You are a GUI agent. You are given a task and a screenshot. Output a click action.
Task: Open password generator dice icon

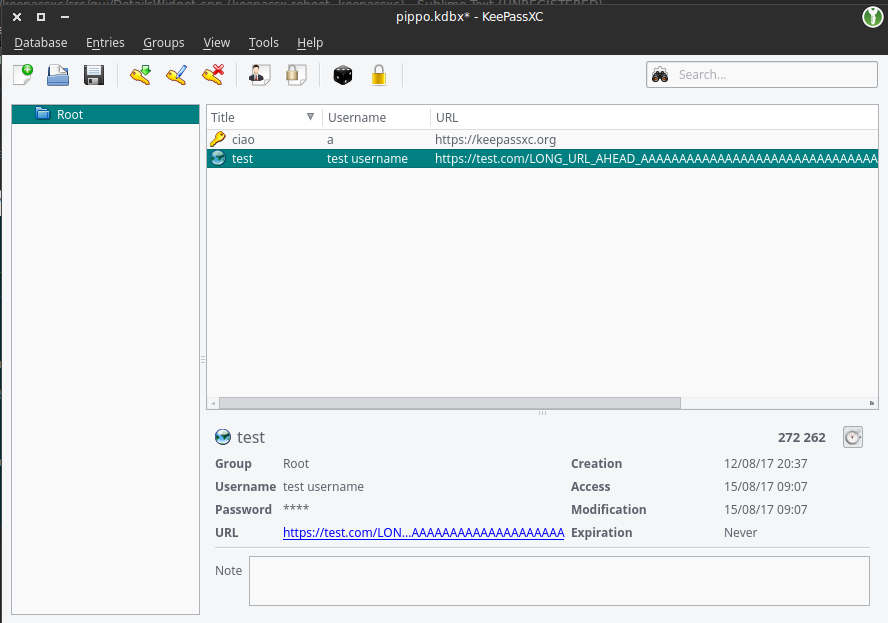pyautogui.click(x=343, y=75)
